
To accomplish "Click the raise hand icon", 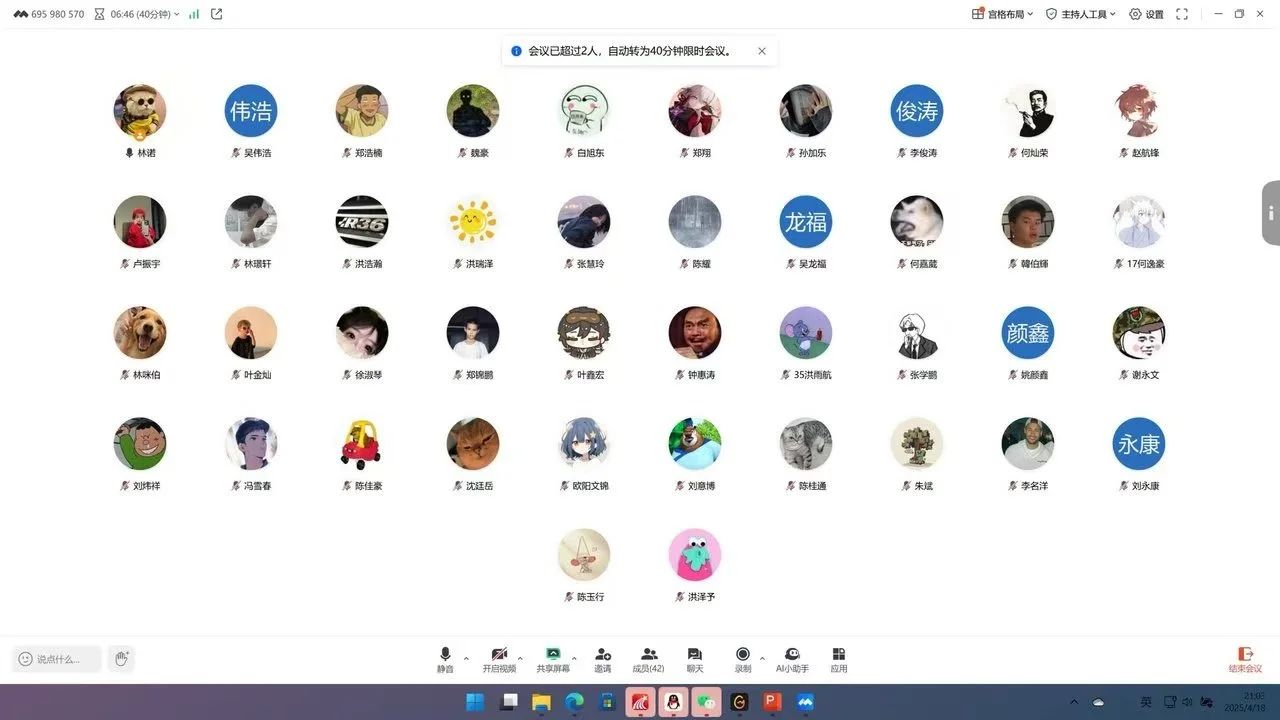I will pyautogui.click(x=121, y=658).
